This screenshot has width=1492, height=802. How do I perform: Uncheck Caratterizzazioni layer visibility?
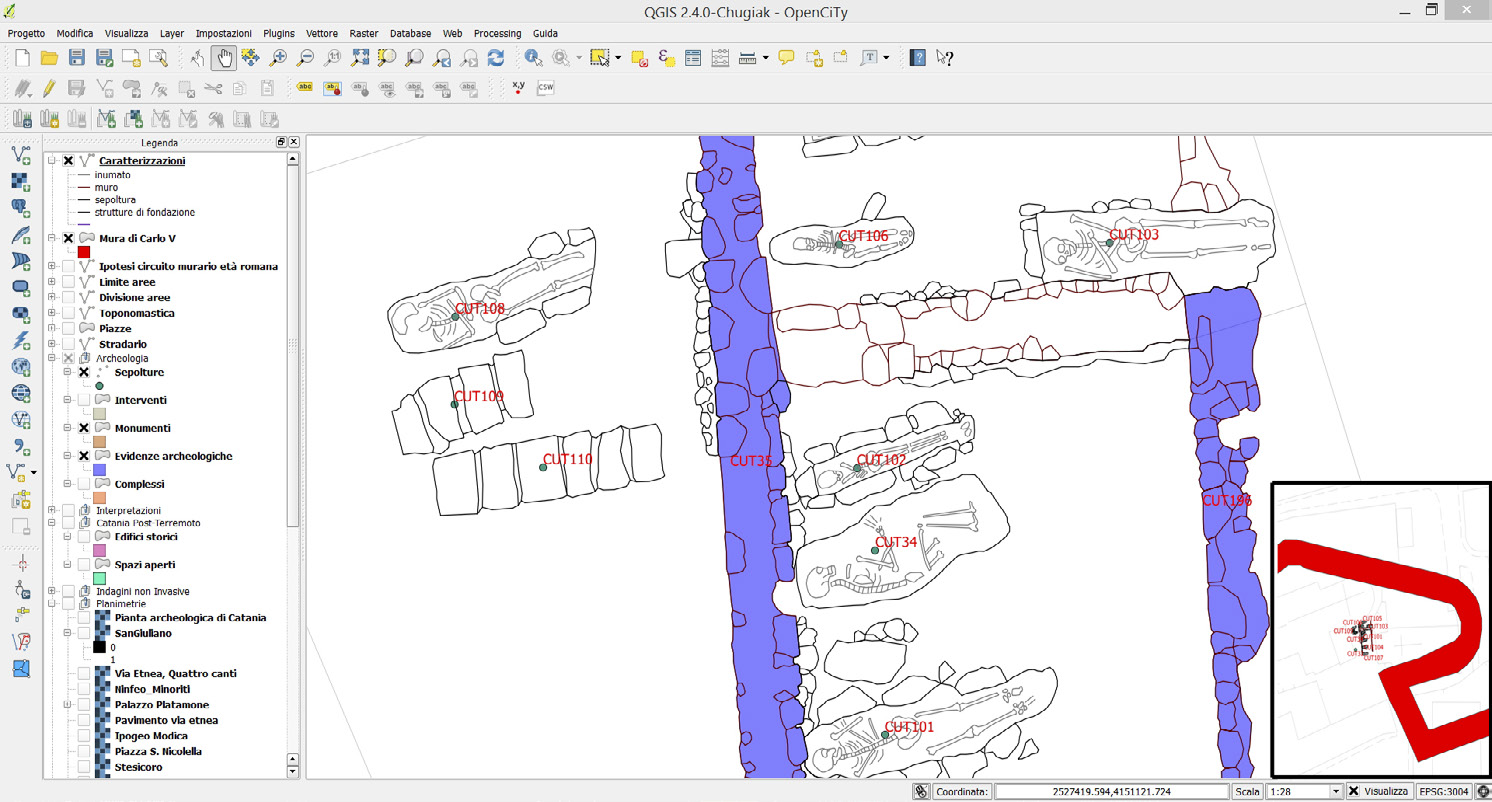pyautogui.click(x=68, y=161)
